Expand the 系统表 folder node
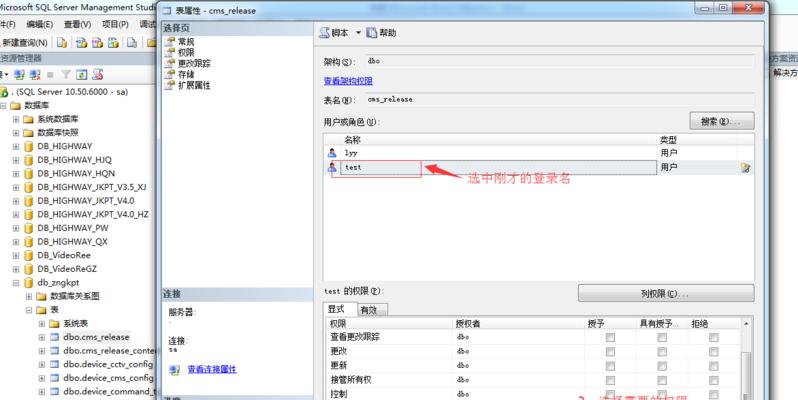This screenshot has height=400, width=798. click(42, 324)
